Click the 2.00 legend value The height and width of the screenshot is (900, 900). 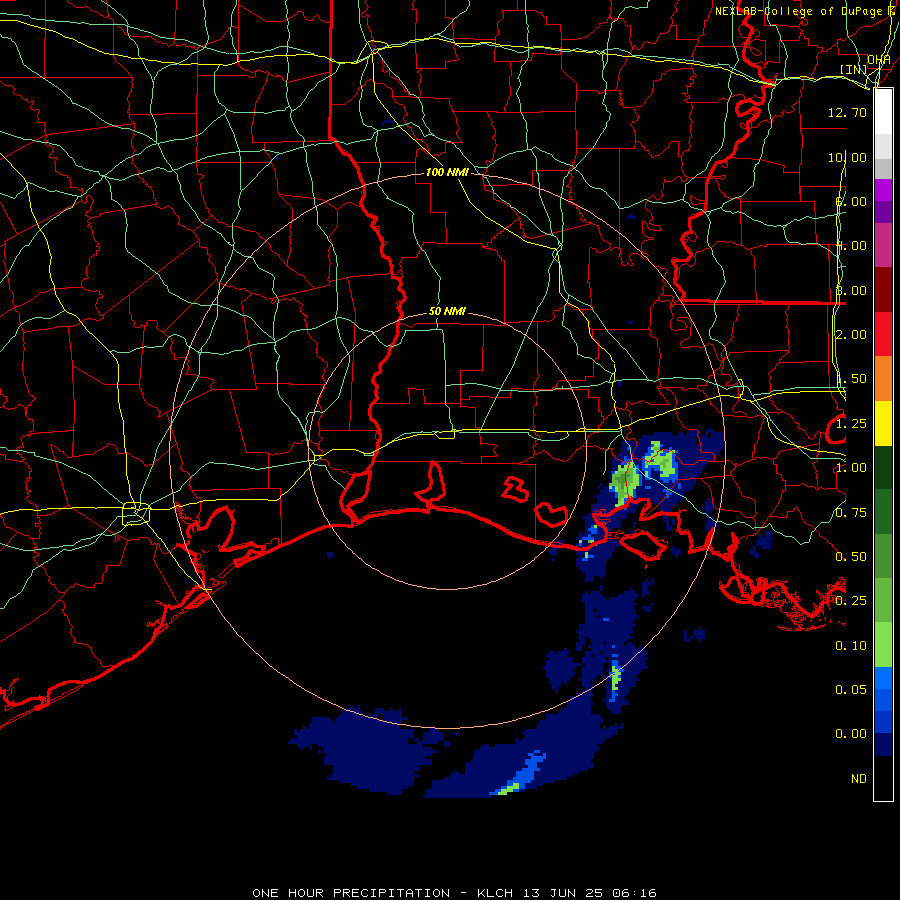pos(851,335)
